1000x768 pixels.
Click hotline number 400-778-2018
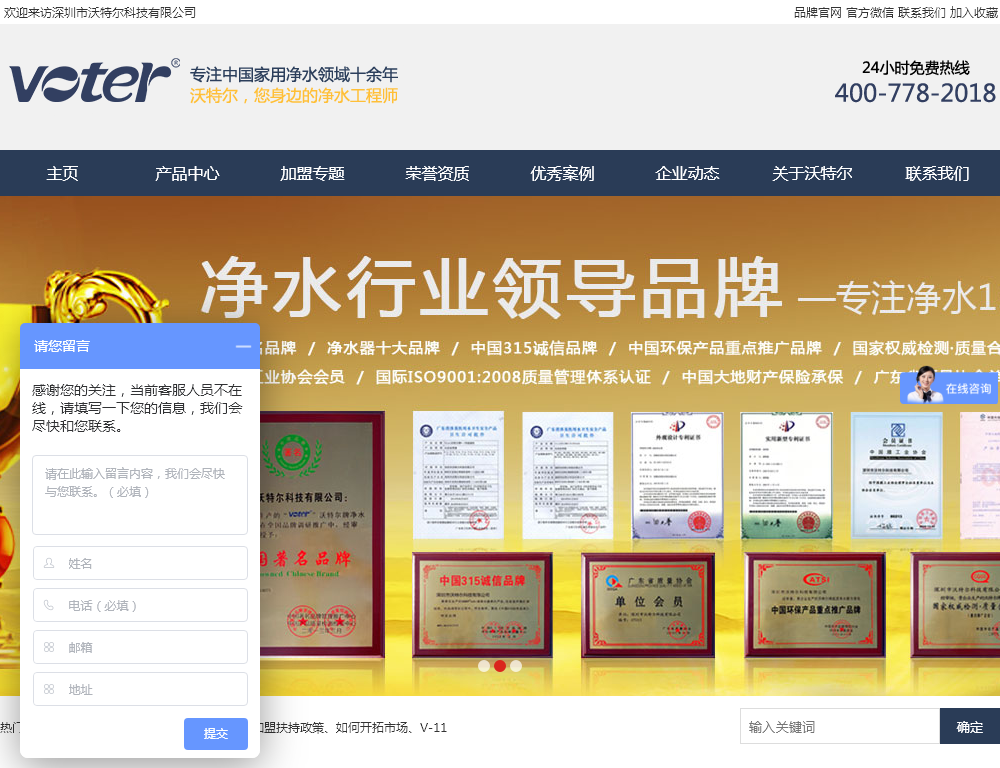point(915,93)
